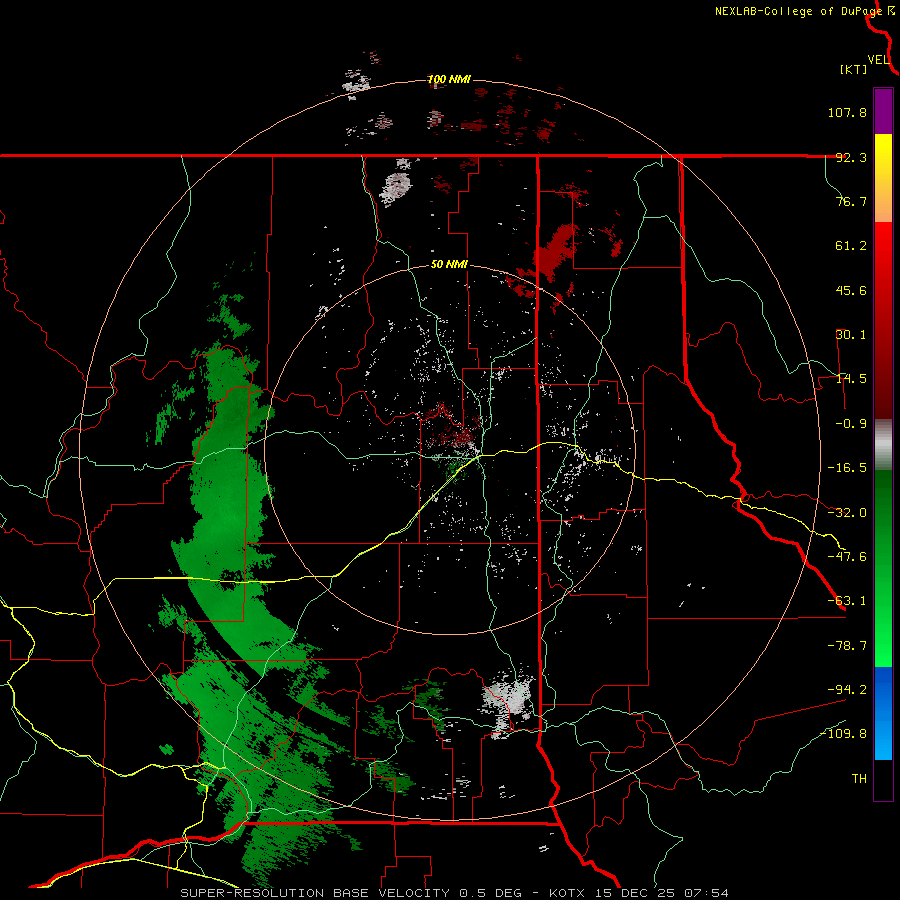Click the TH legend label
This screenshot has height=900, width=900.
click(x=859, y=779)
